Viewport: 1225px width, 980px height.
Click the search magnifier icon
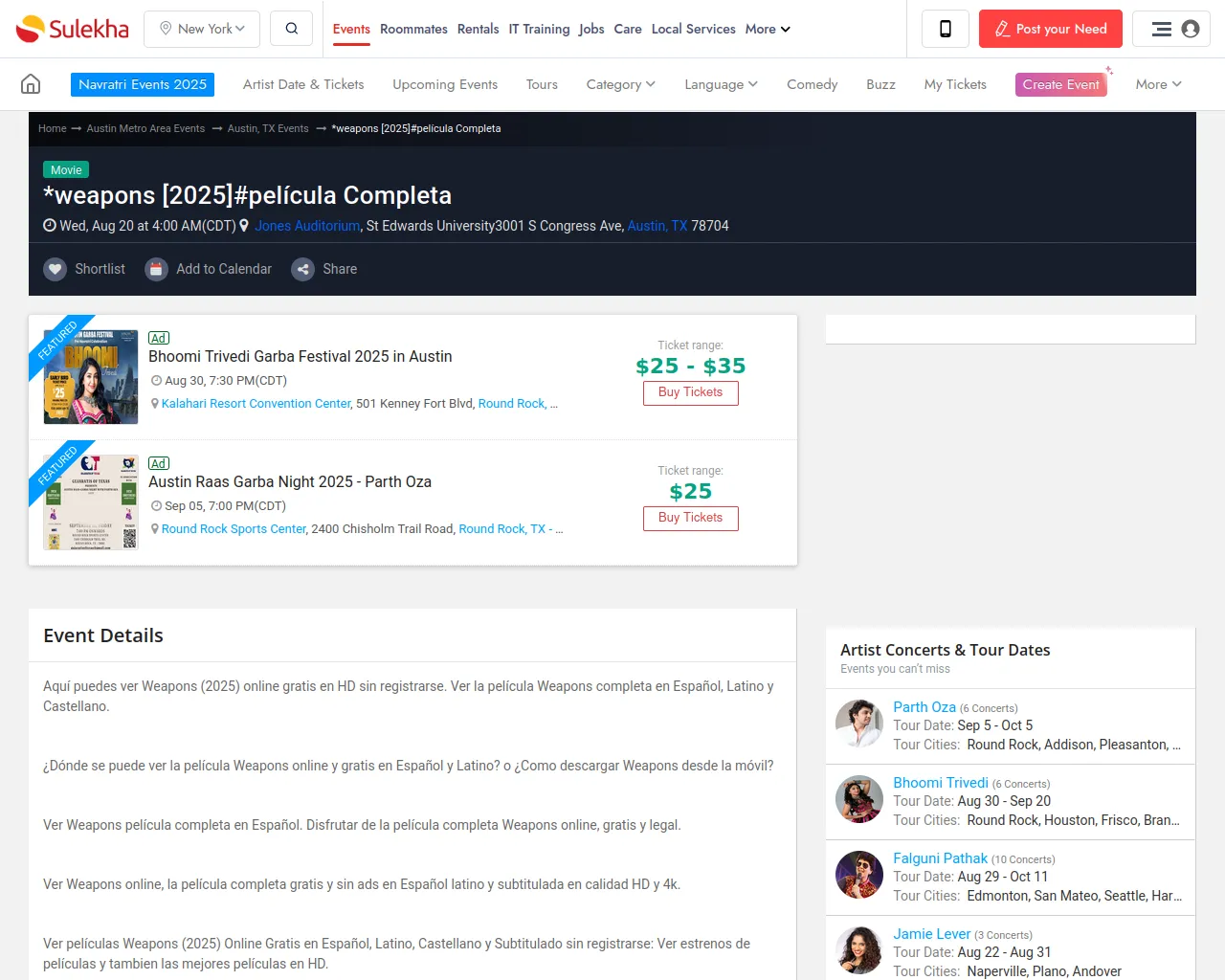click(x=292, y=29)
